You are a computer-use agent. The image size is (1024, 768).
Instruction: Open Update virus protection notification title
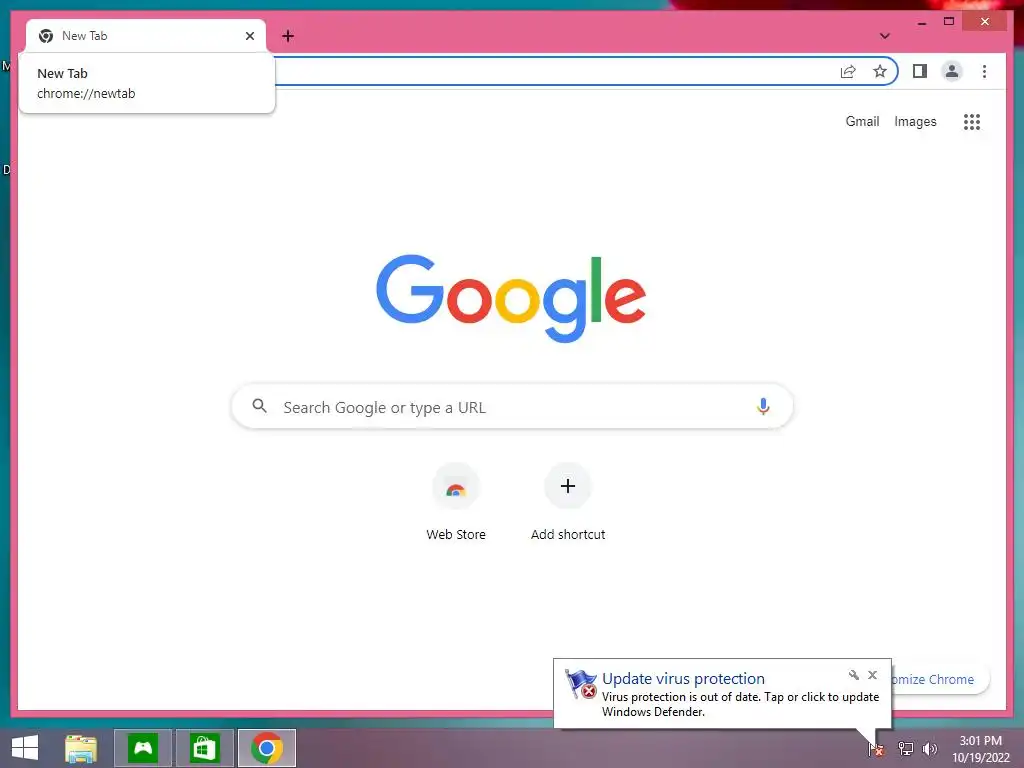coord(683,679)
